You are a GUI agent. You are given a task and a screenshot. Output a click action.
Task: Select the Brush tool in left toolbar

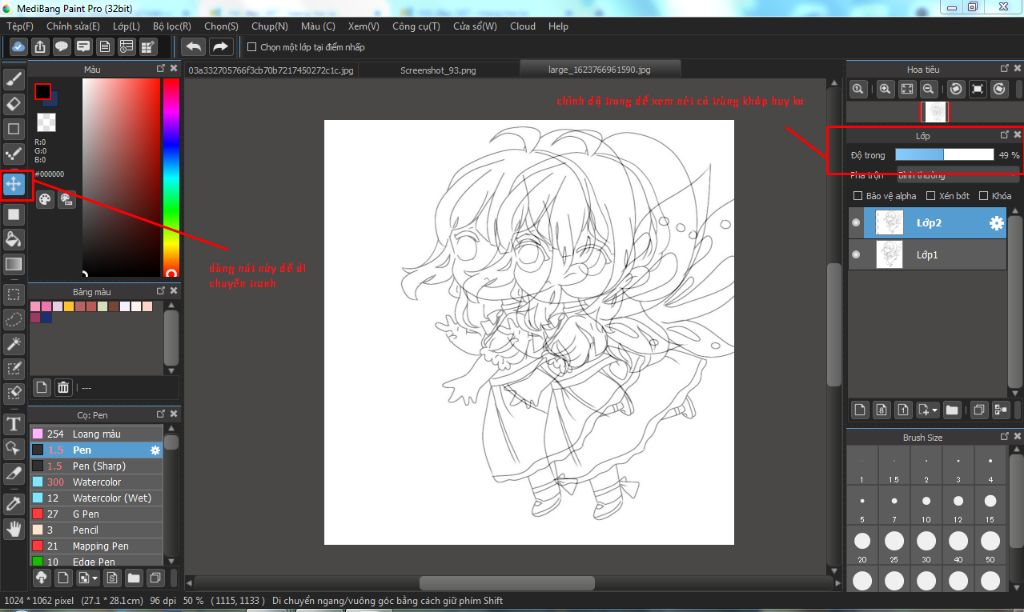[14, 79]
